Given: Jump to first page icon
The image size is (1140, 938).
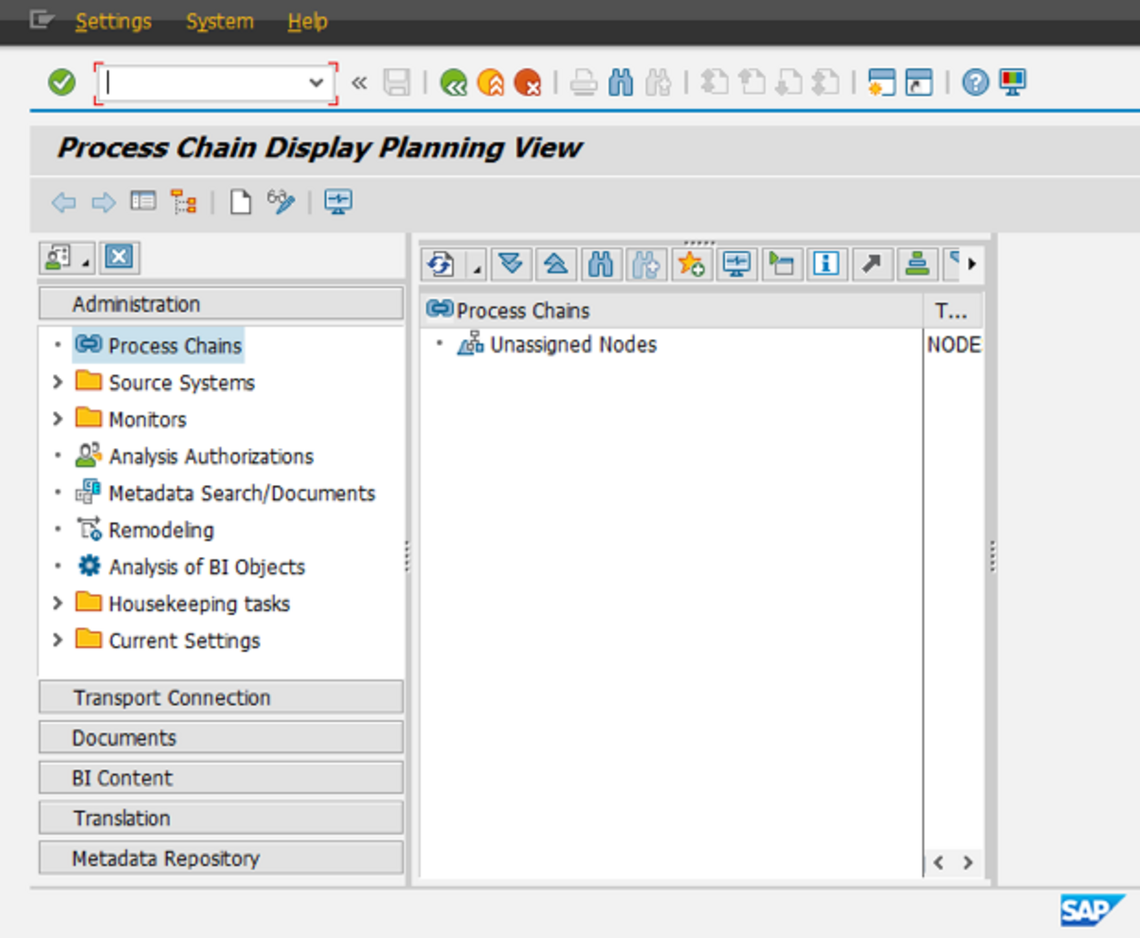Looking at the screenshot, I should (715, 82).
